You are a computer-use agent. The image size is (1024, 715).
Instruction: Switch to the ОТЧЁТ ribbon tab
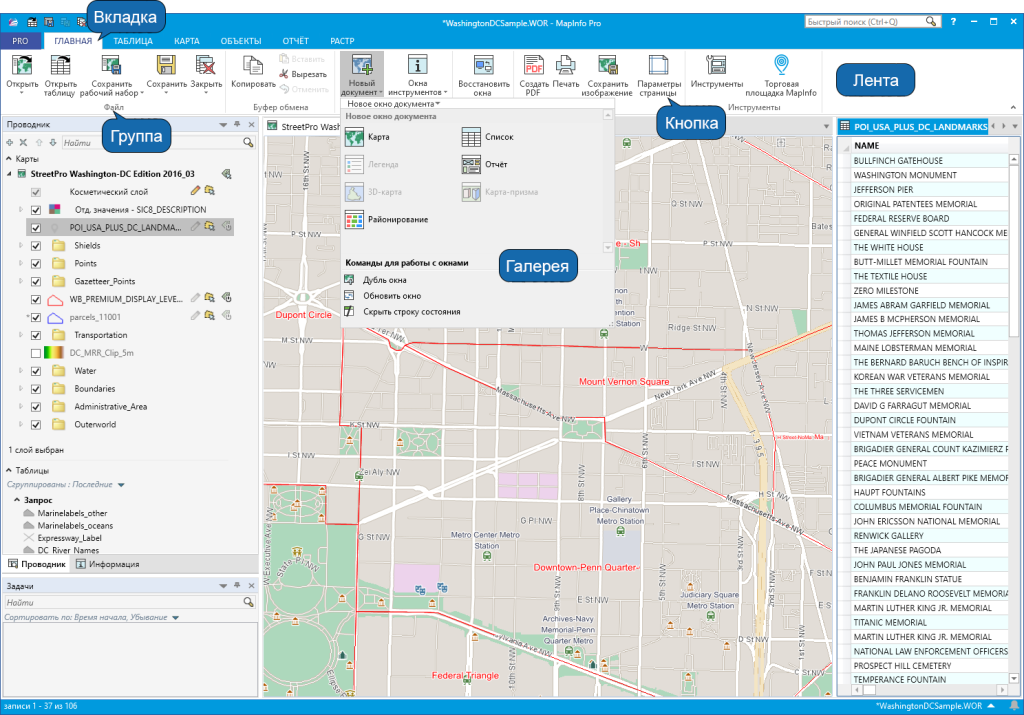click(x=295, y=40)
